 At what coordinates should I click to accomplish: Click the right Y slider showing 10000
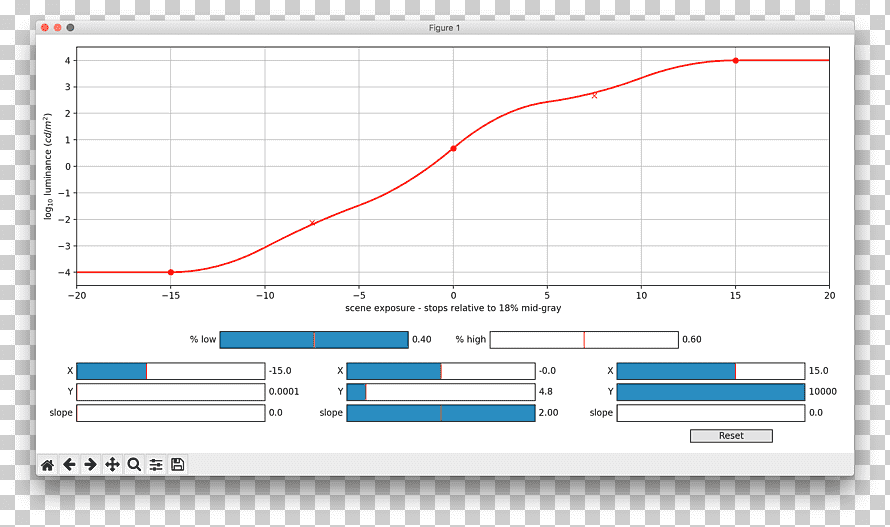tap(711, 392)
